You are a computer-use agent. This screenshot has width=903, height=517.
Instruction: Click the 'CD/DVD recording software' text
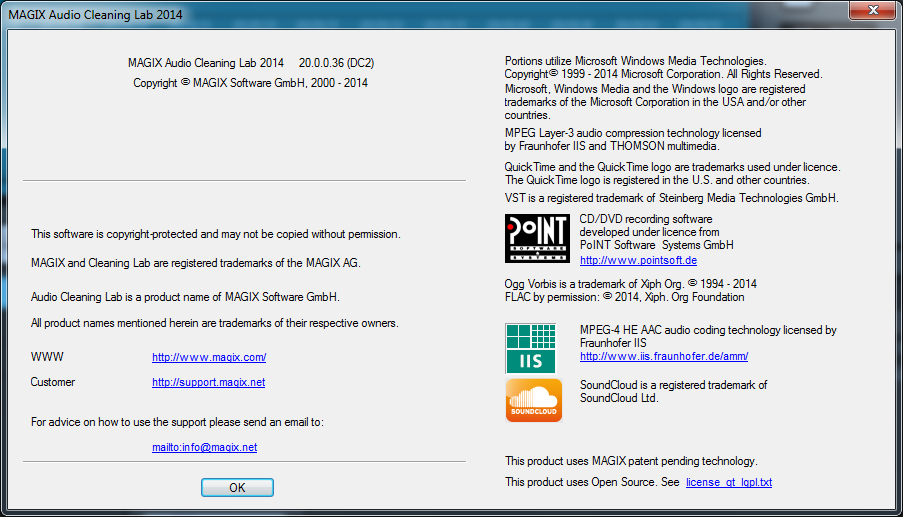pyautogui.click(x=646, y=219)
